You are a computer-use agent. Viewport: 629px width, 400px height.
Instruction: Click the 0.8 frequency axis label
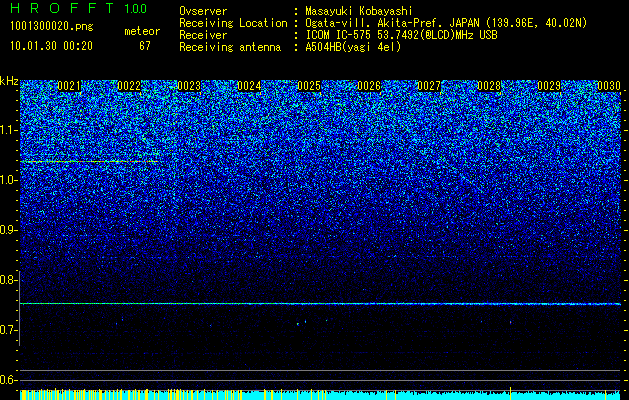[x=7, y=280]
